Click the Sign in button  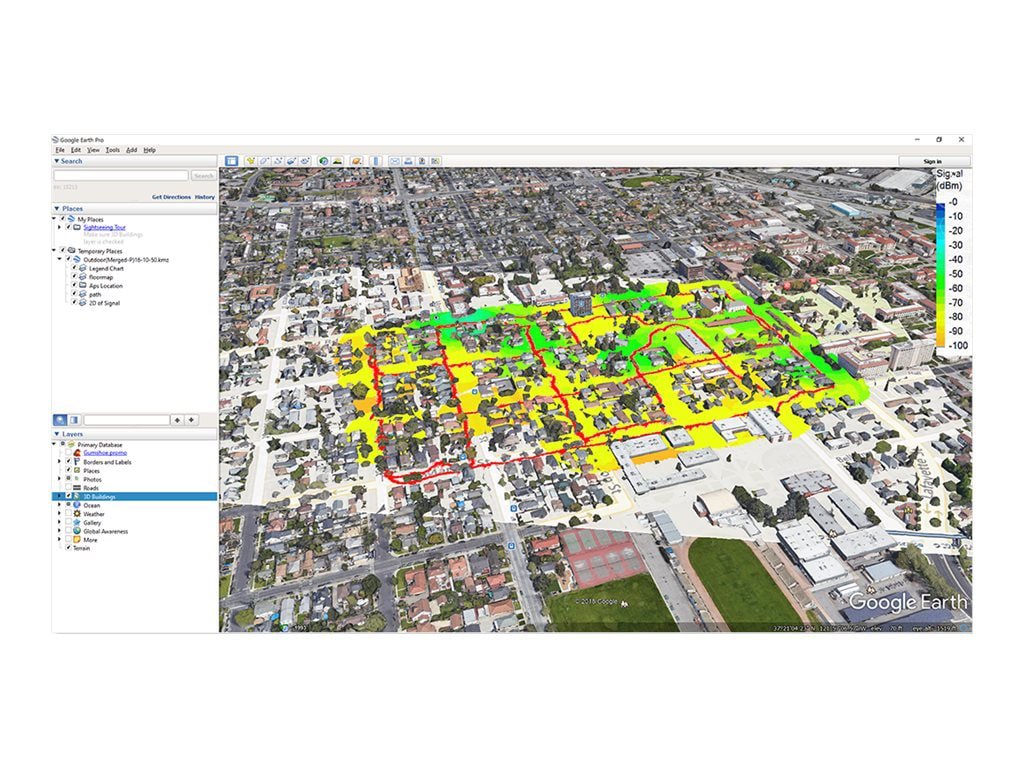coord(932,161)
